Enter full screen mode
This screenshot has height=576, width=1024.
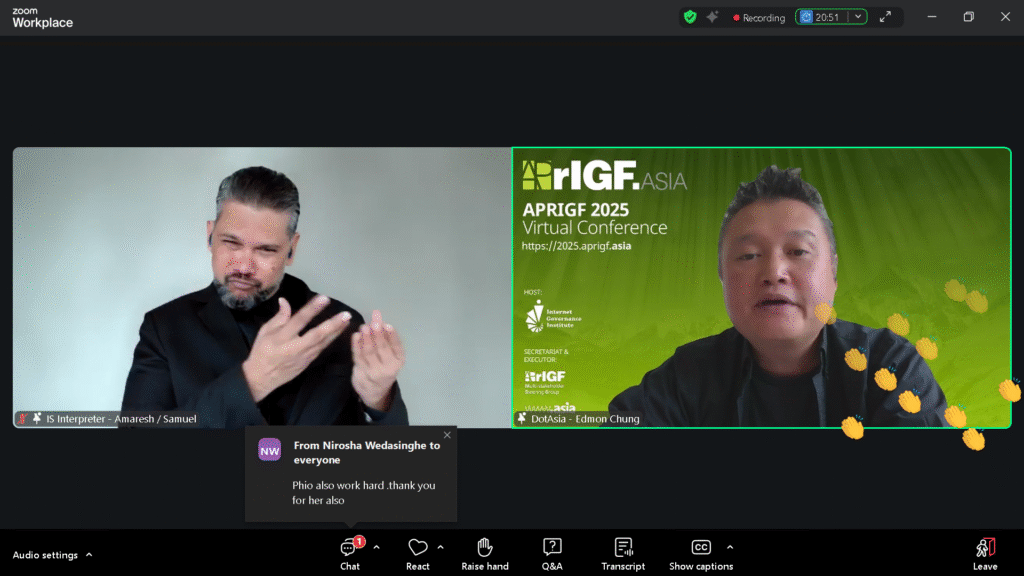tap(885, 17)
